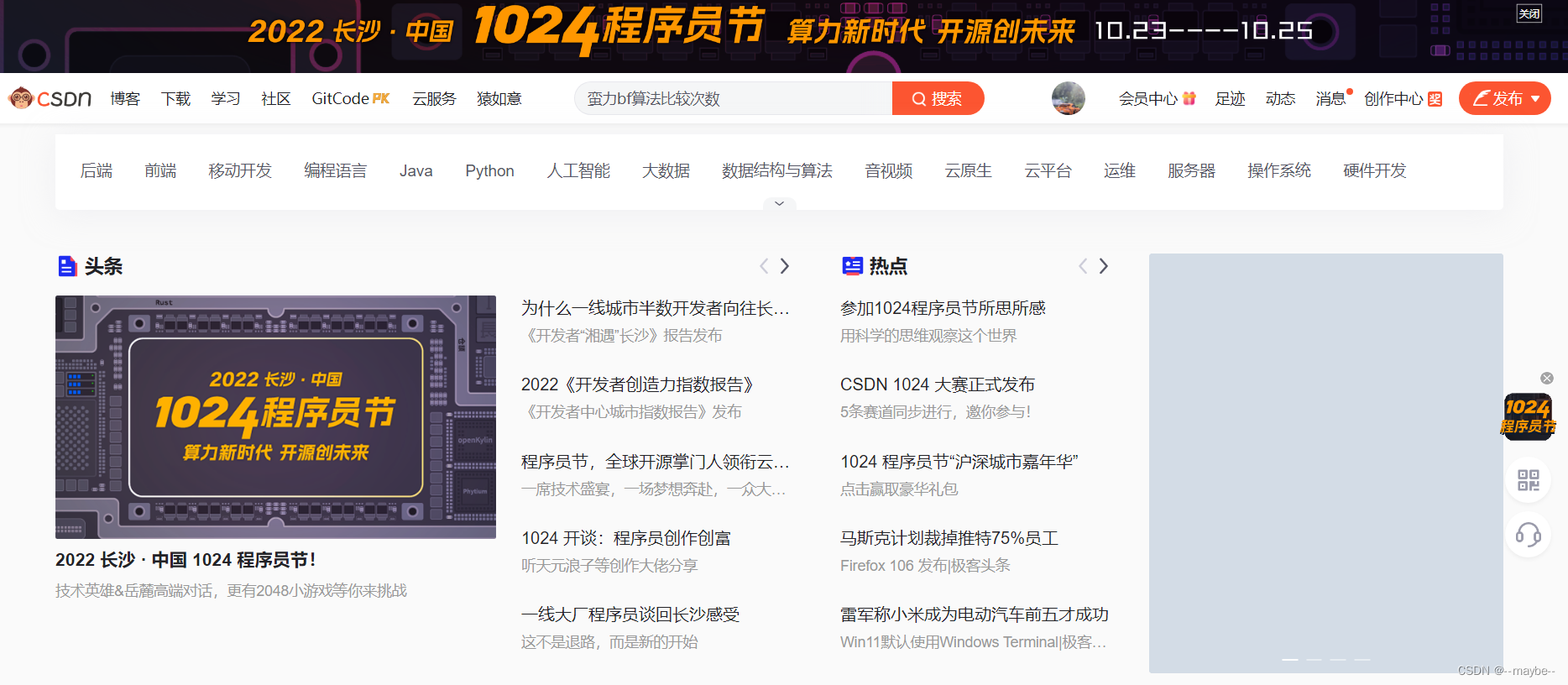Open 社区 in top navigation
The image size is (1568, 685).
pos(276,98)
